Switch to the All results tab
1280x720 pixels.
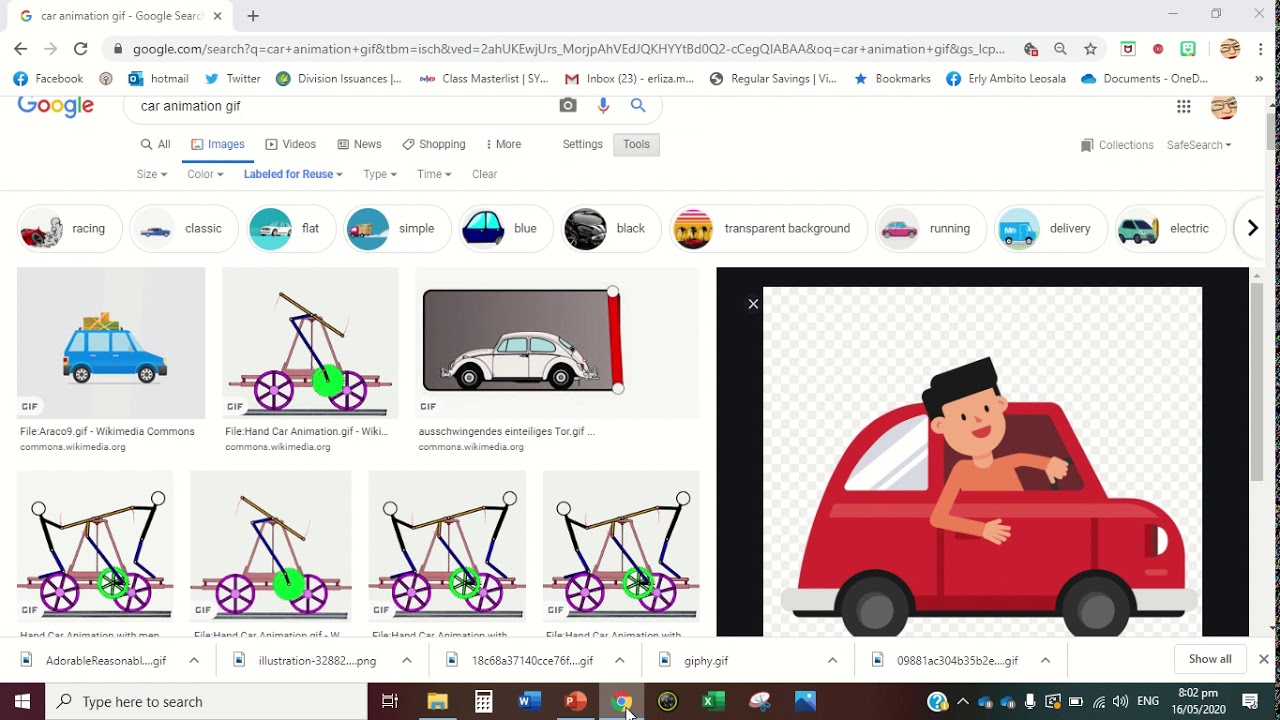click(156, 144)
